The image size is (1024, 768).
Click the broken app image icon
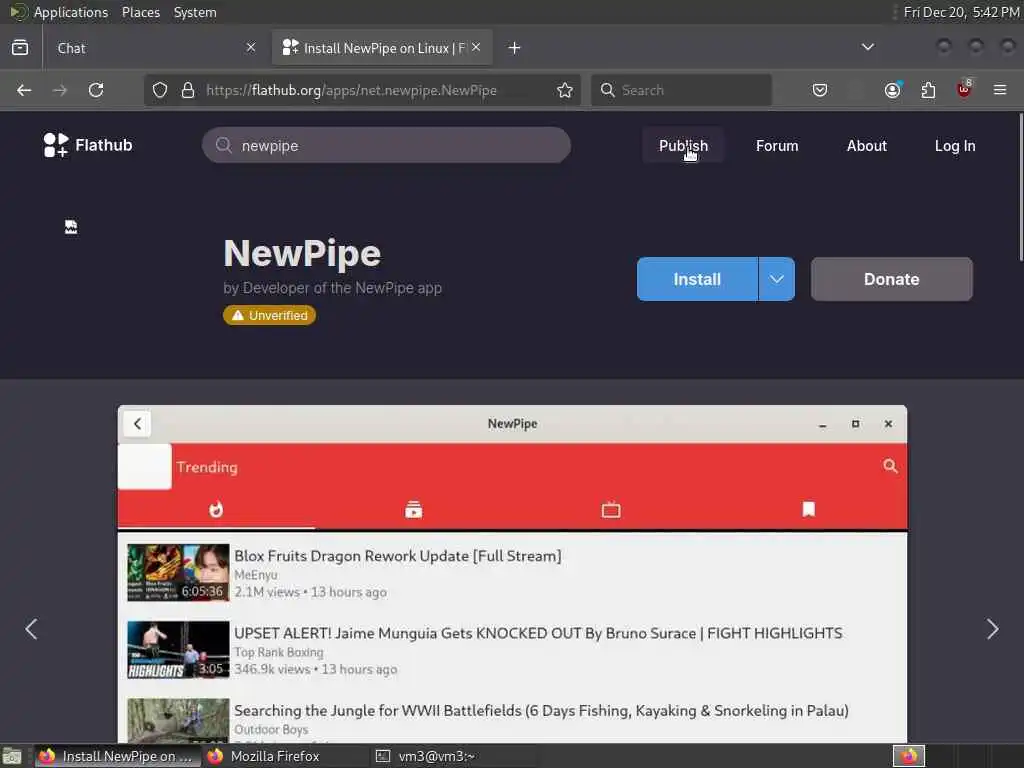click(71, 227)
